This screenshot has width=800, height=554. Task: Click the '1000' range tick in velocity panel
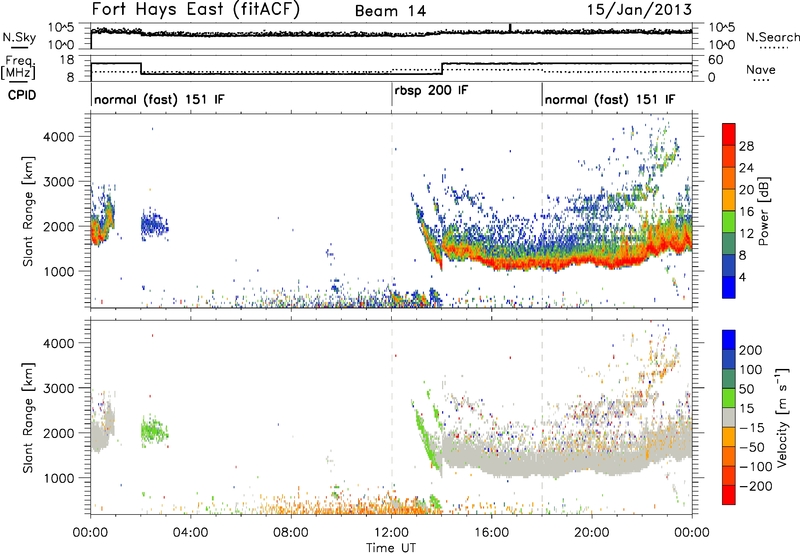tap(58, 478)
